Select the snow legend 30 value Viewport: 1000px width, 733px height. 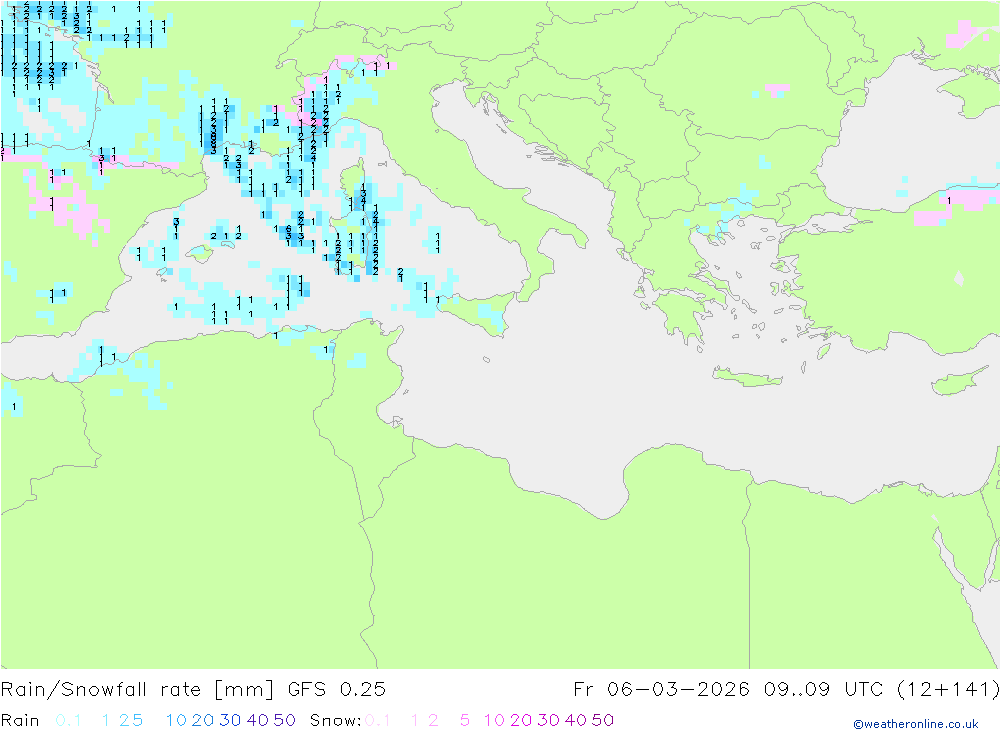click(x=548, y=720)
